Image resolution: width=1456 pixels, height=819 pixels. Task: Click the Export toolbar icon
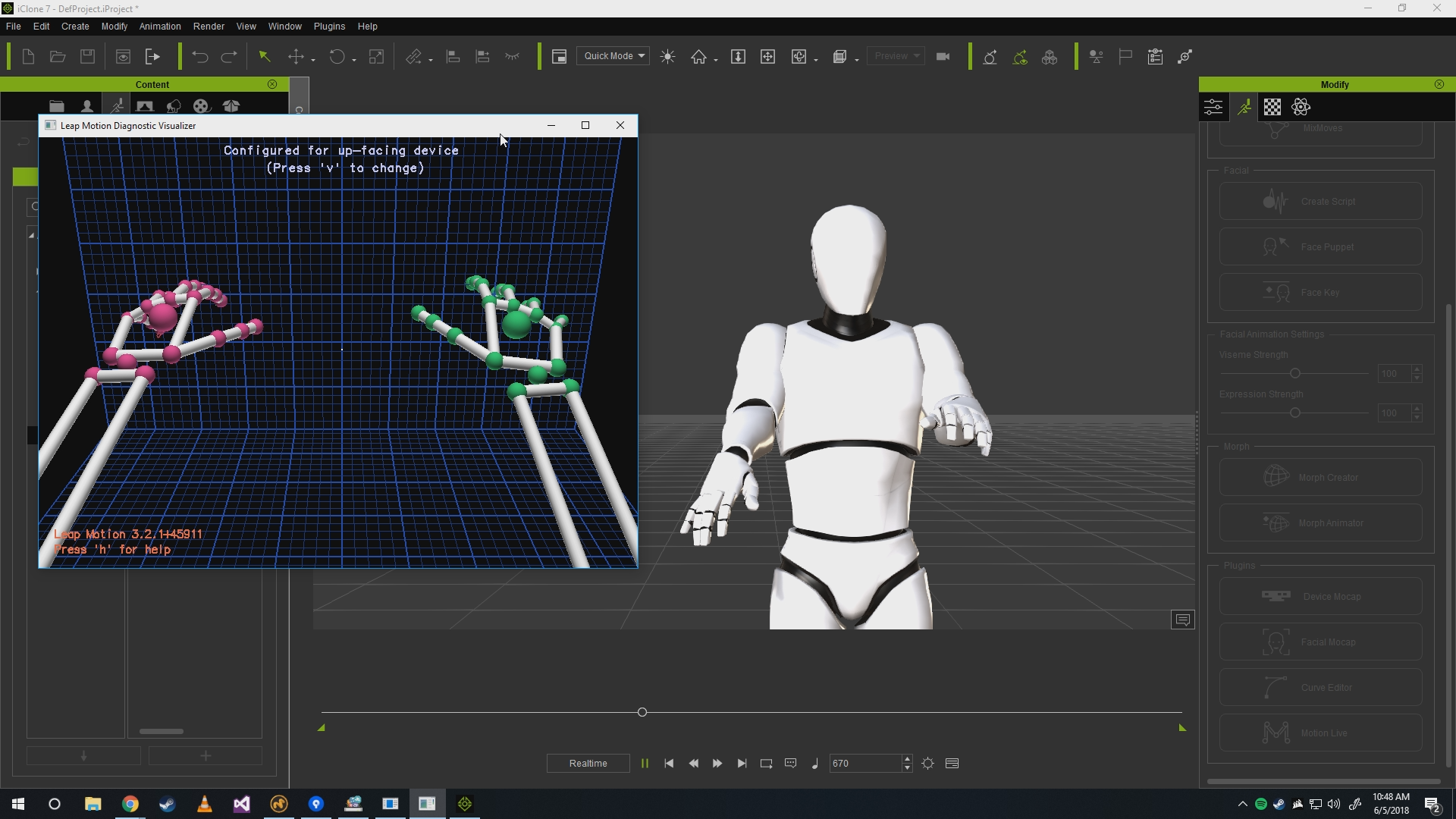coord(152,57)
